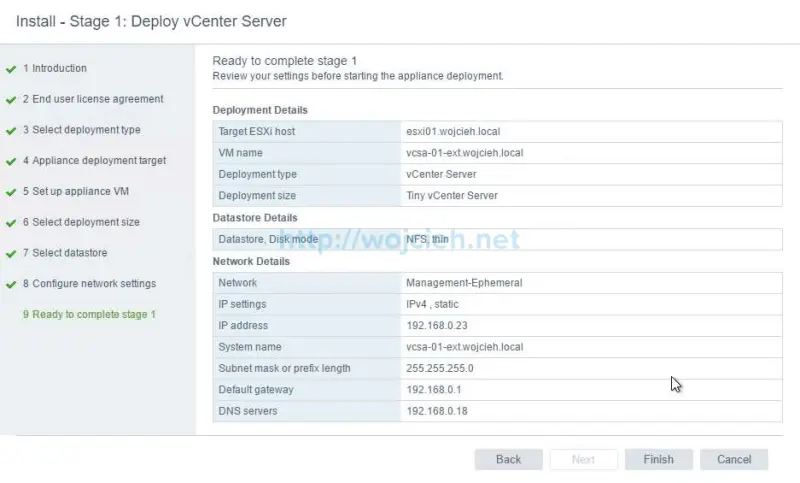
Task: Click the Deployment size label
Action: (x=257, y=196)
